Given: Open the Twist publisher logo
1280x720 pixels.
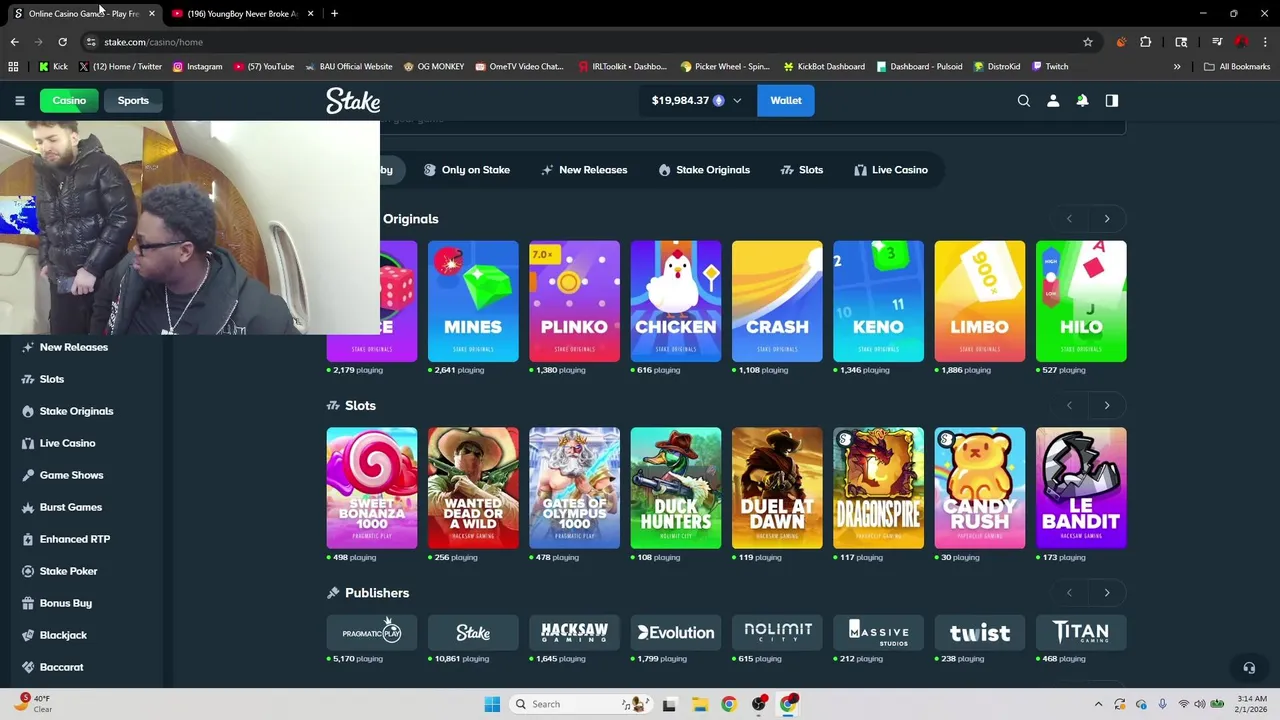Looking at the screenshot, I should pyautogui.click(x=980, y=633).
